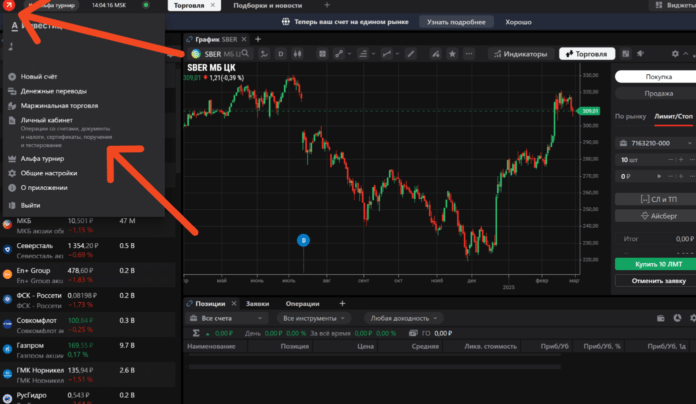Toggle the Торговля trading panel button
Viewport: 696px width, 404px height.
click(x=587, y=54)
